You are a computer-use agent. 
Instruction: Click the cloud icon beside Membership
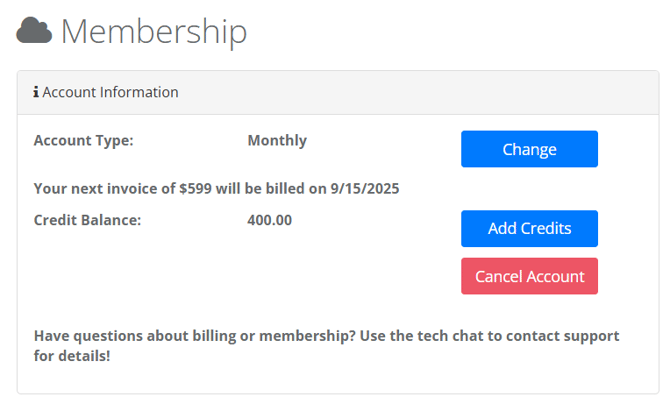coord(34,30)
